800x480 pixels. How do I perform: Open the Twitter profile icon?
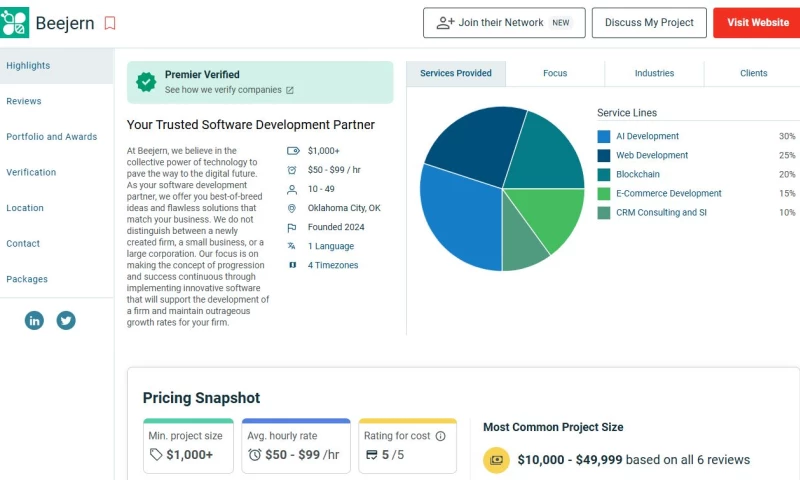(x=66, y=321)
